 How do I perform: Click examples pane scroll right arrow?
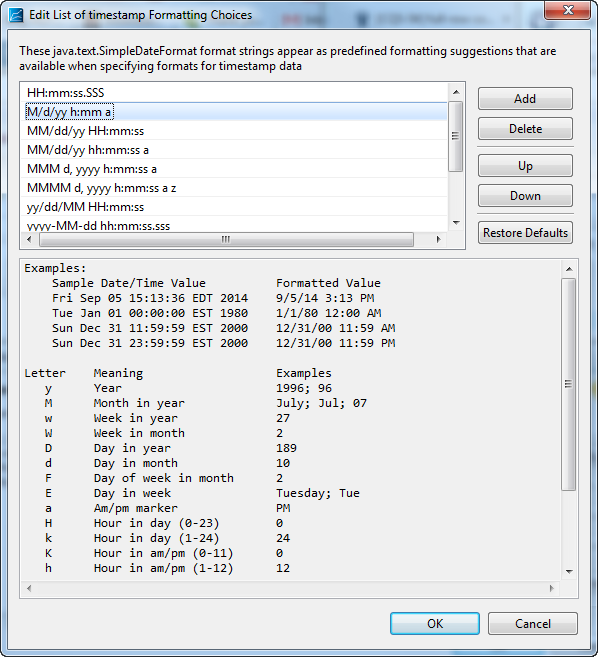[551, 588]
